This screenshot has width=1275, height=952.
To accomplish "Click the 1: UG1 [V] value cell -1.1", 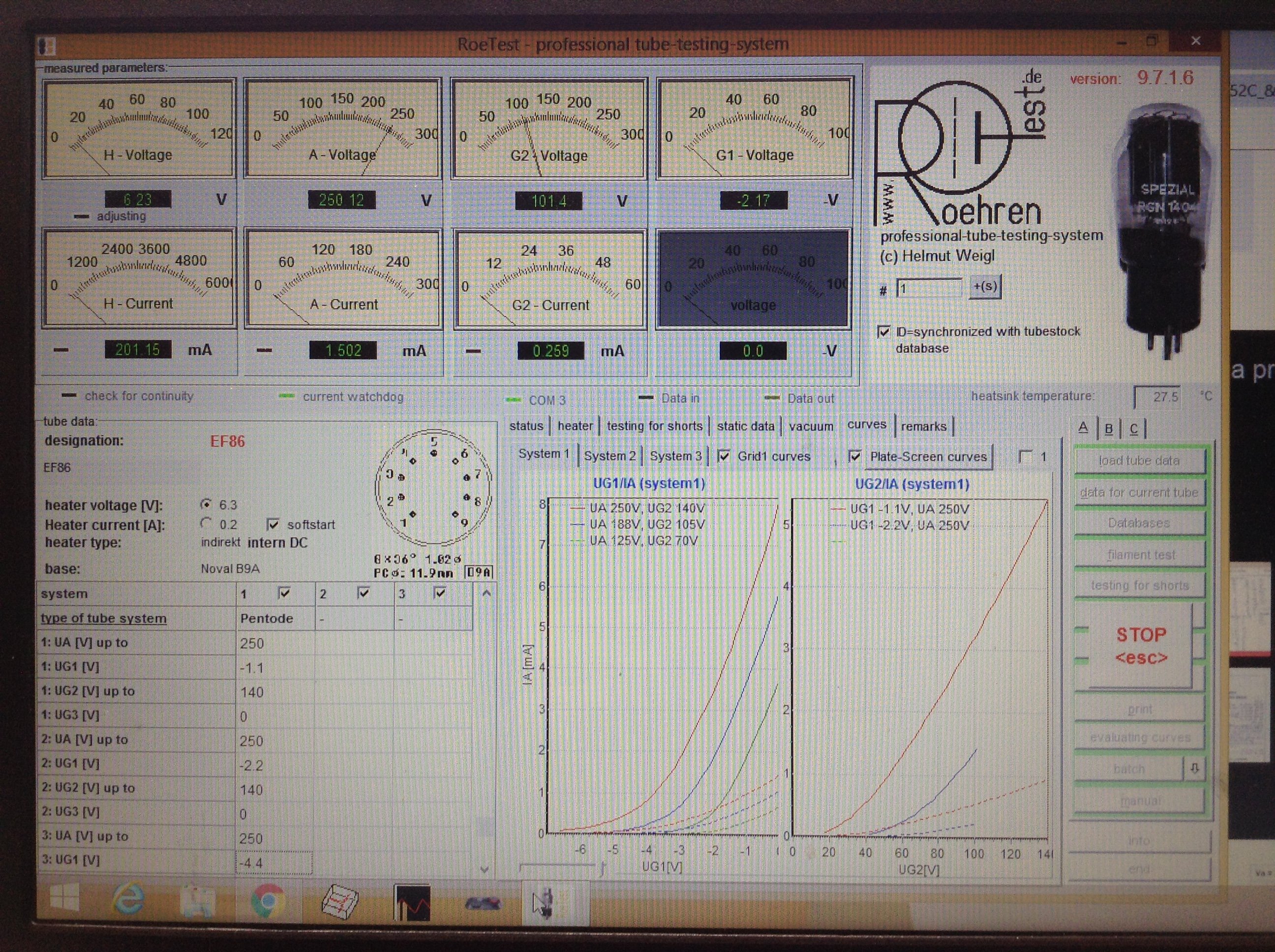I will click(x=275, y=667).
